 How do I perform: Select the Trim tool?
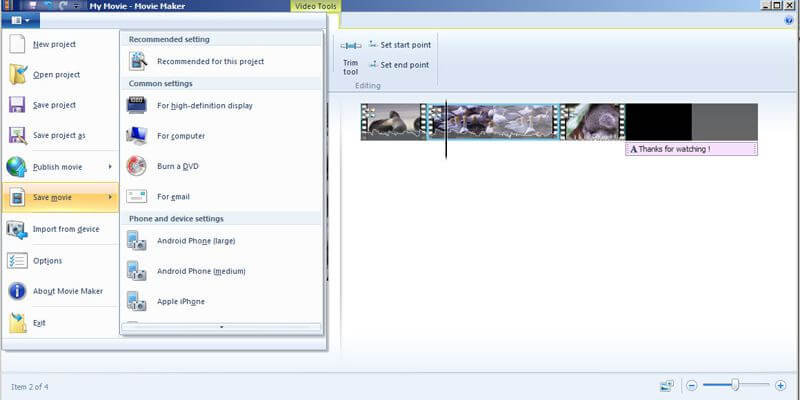(x=351, y=57)
